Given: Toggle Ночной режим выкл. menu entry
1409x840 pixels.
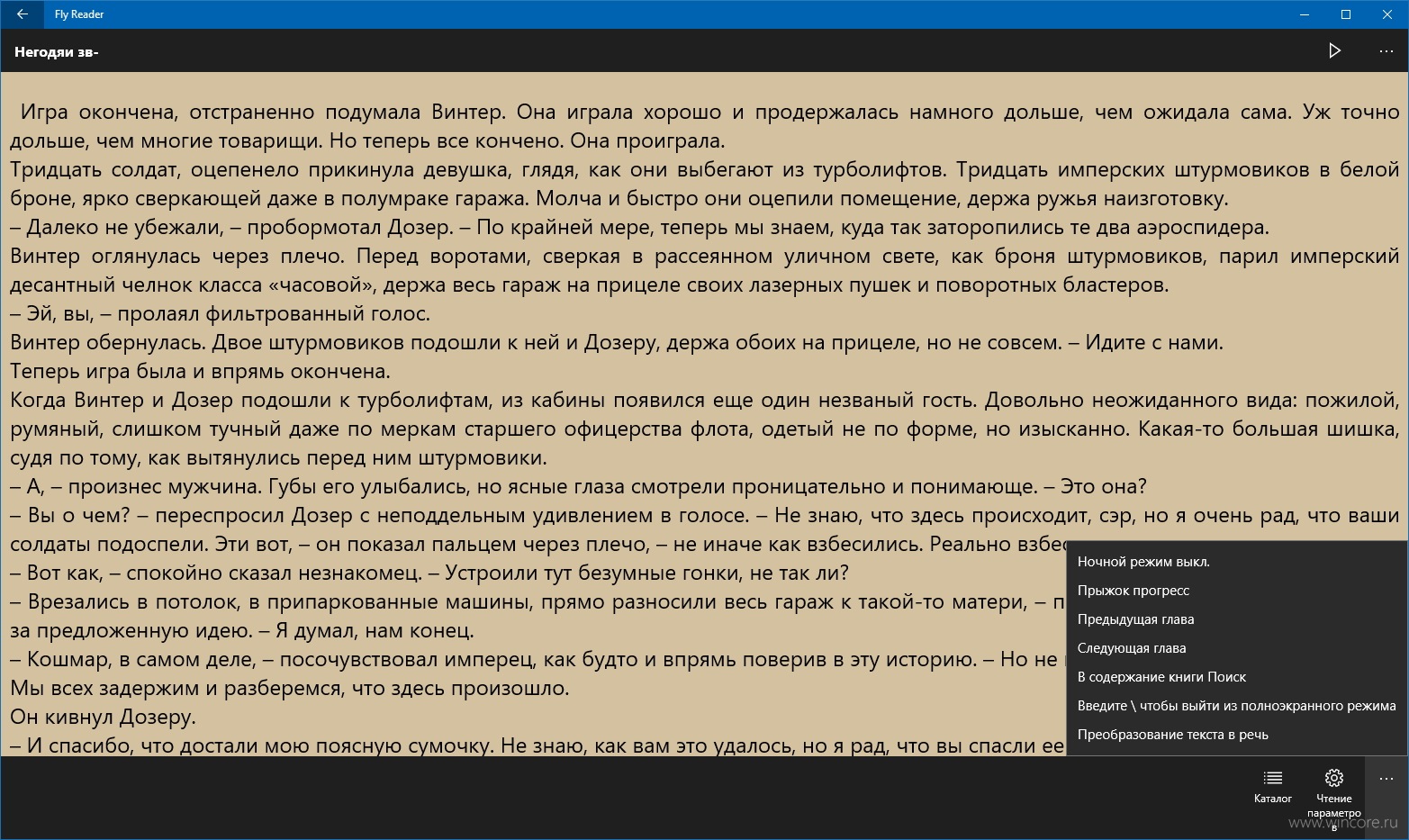Looking at the screenshot, I should (1236, 562).
